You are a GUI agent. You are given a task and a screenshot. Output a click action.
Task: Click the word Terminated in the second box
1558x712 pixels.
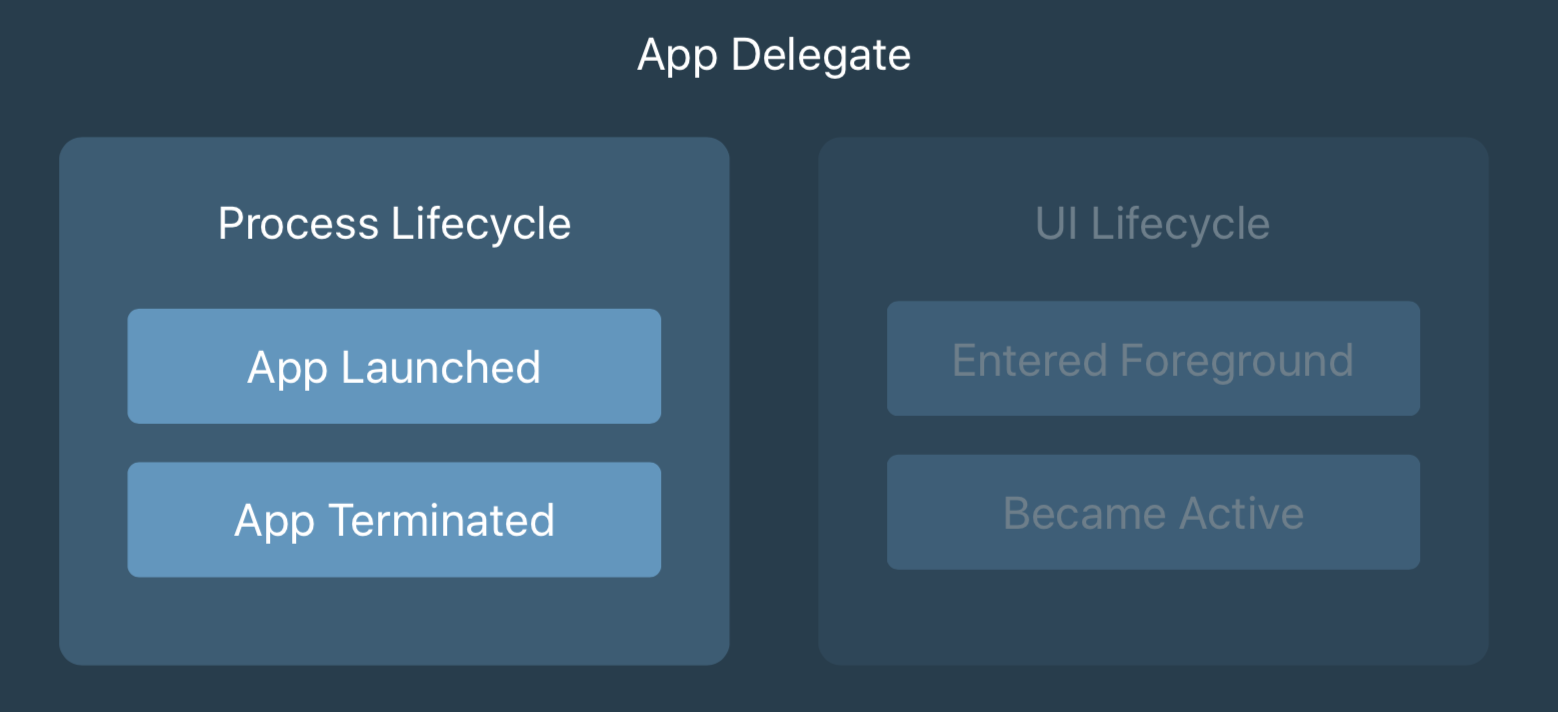[x=441, y=520]
